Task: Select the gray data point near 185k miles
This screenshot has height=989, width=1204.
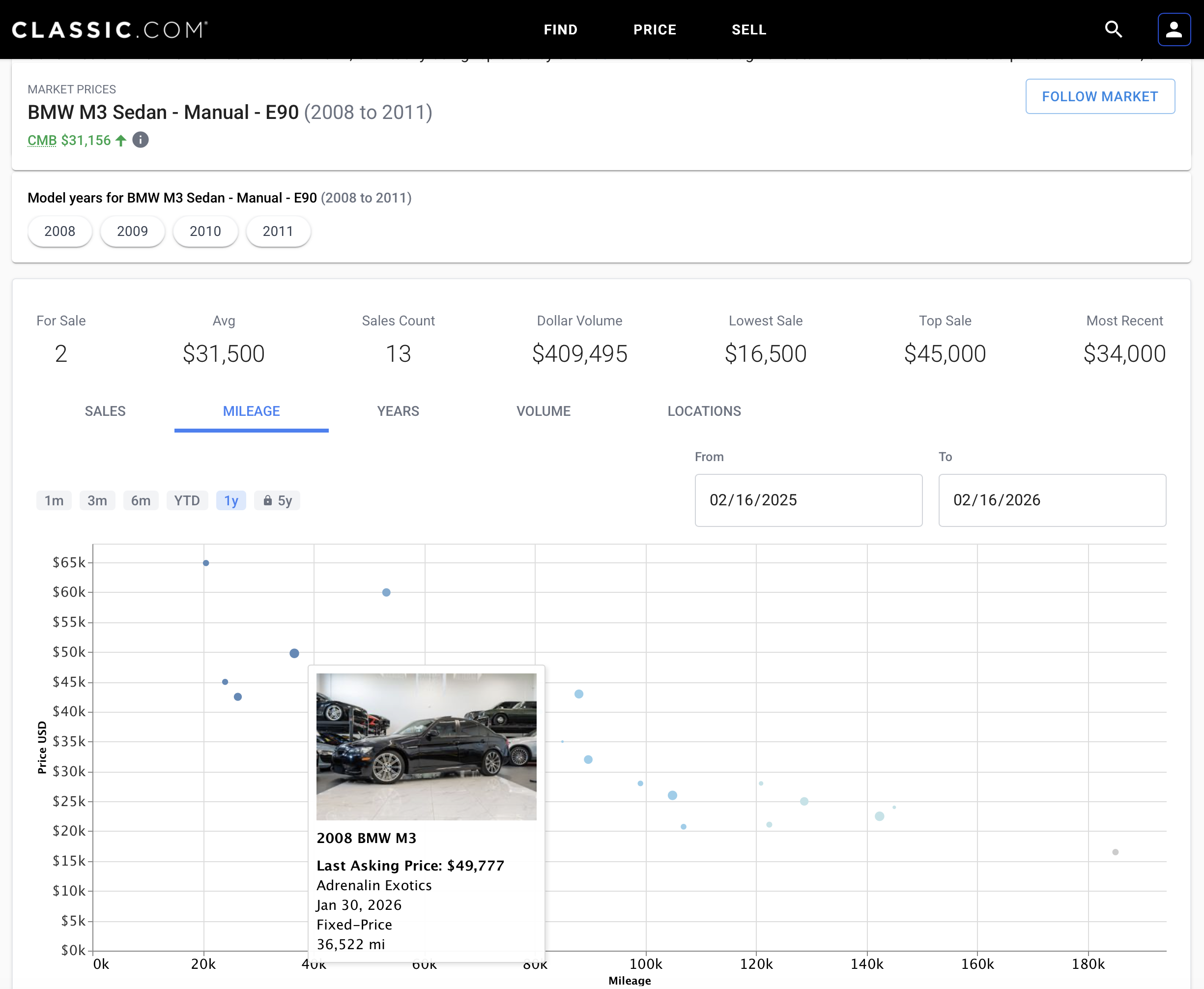Action: (x=1115, y=852)
